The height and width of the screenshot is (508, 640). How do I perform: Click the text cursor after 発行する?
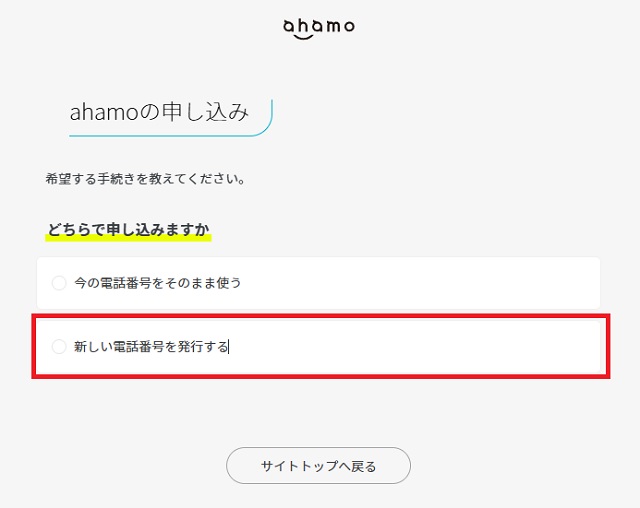(x=229, y=347)
